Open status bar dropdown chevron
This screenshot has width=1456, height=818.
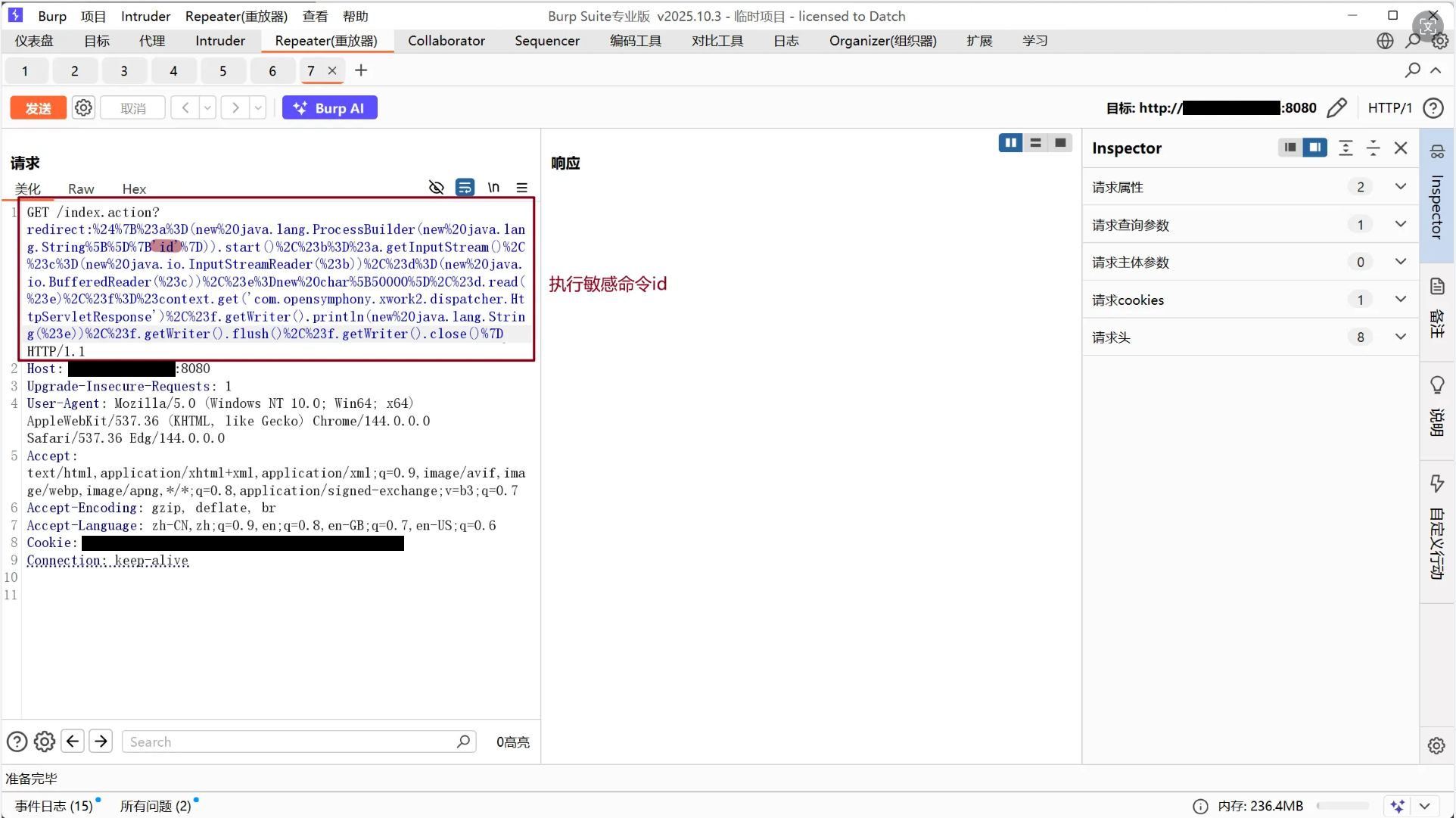[x=1424, y=807]
